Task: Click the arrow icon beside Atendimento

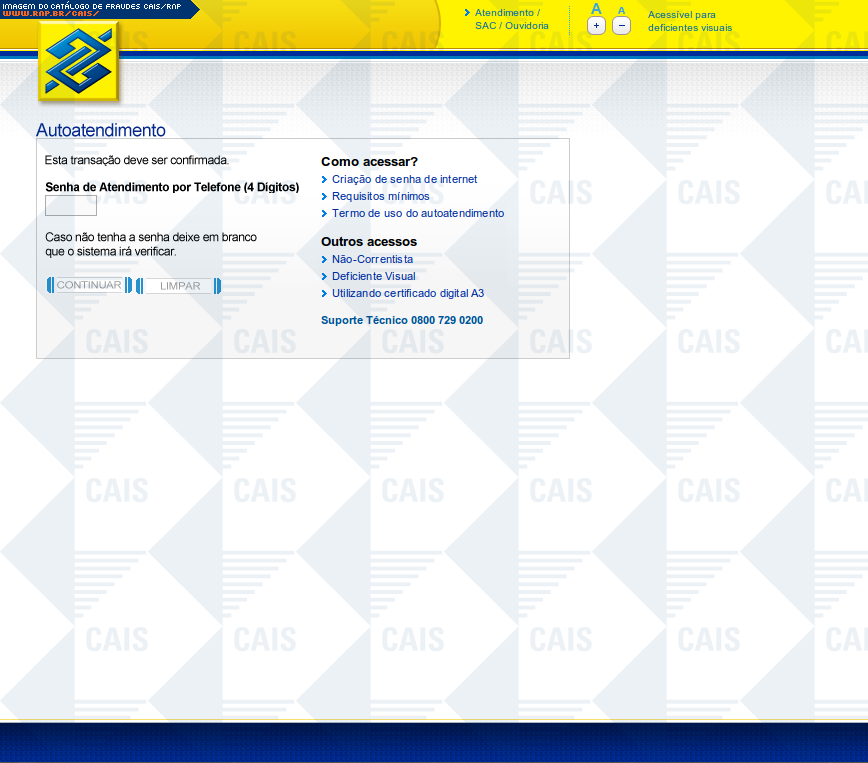Action: click(467, 13)
